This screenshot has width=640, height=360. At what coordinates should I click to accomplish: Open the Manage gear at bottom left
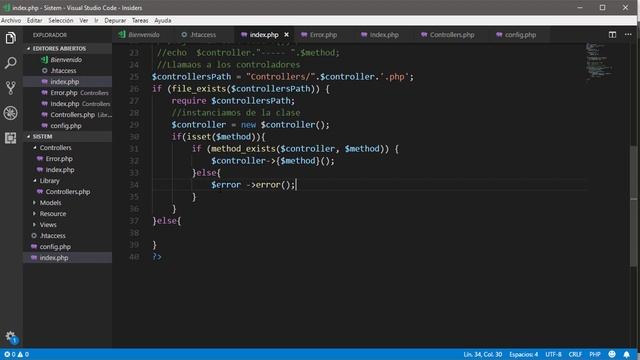11,337
